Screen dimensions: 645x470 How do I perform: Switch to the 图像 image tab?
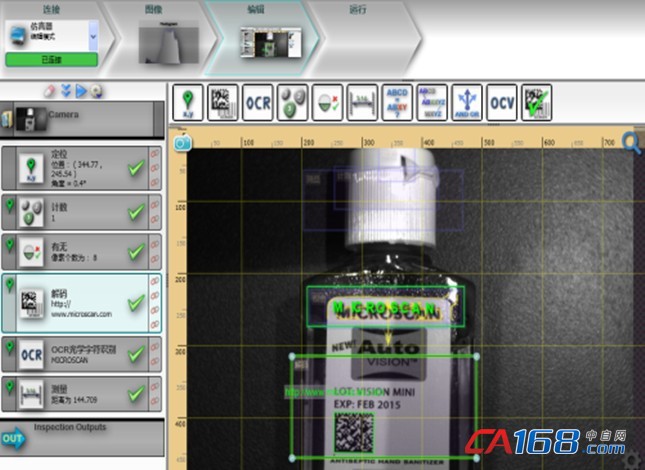(x=153, y=9)
